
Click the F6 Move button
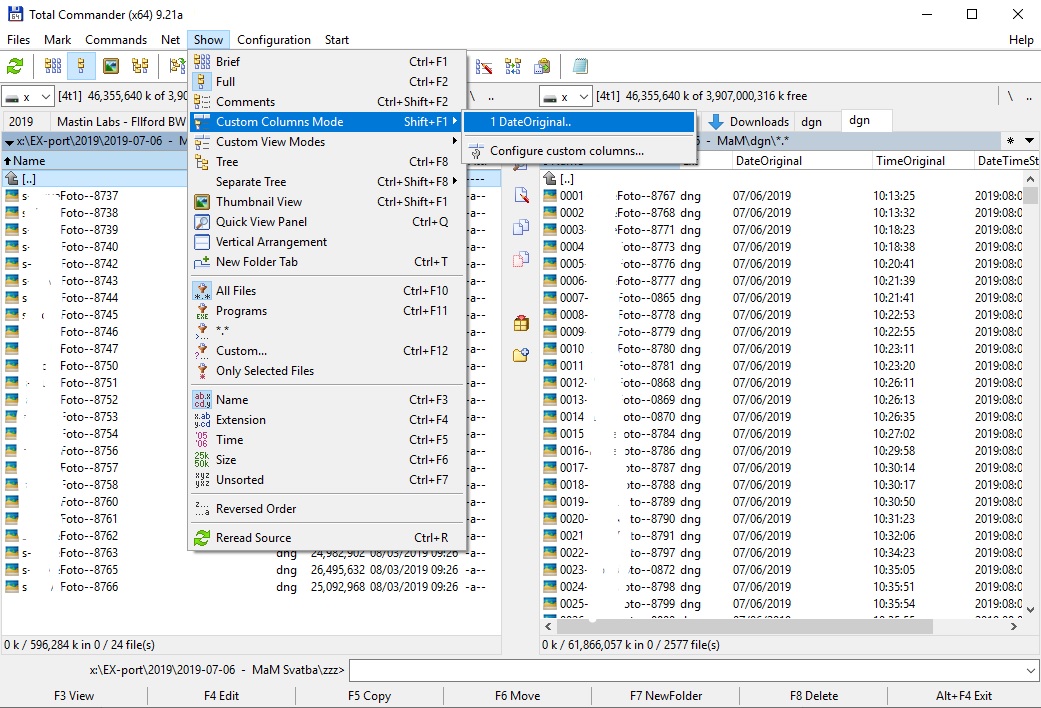517,696
